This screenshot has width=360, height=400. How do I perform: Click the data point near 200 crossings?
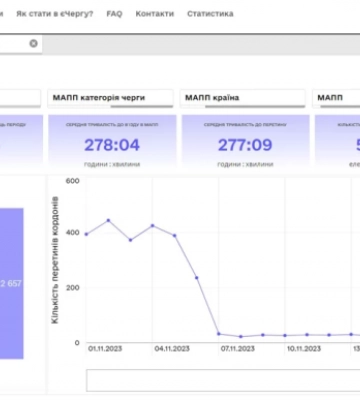[197, 278]
